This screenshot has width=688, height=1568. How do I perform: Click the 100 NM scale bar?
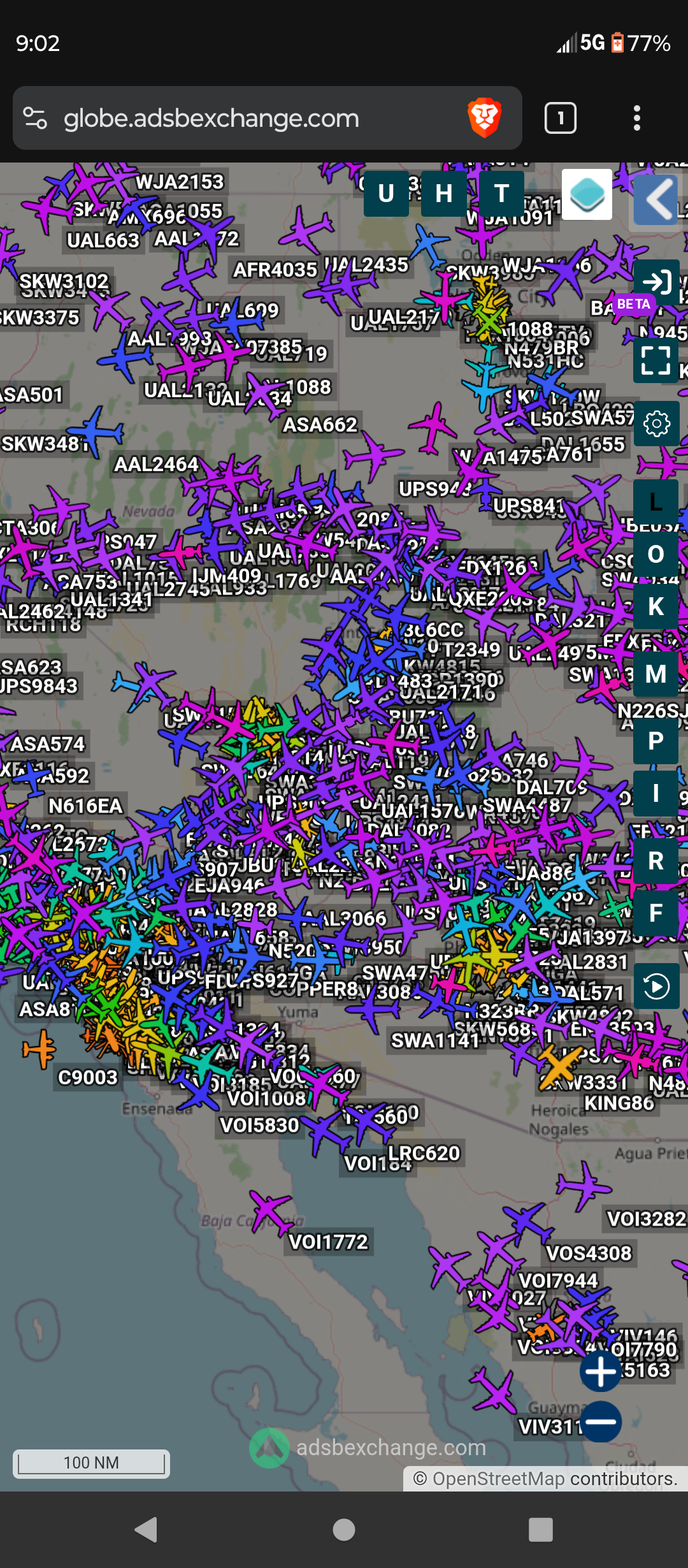click(91, 1463)
